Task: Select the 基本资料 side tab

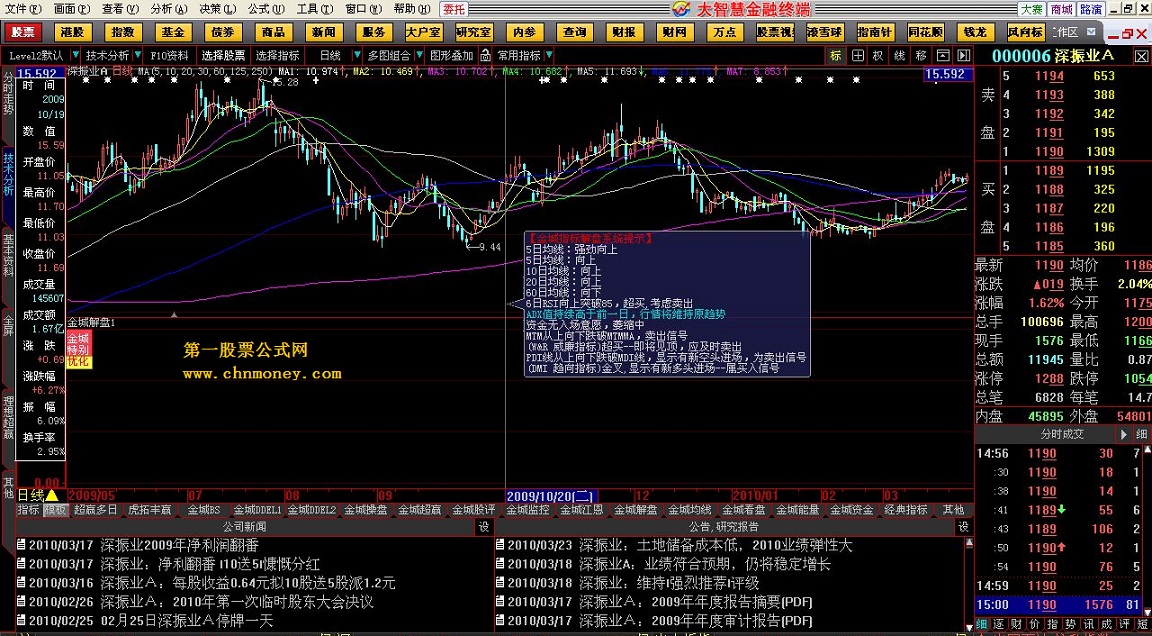Action: pos(8,255)
